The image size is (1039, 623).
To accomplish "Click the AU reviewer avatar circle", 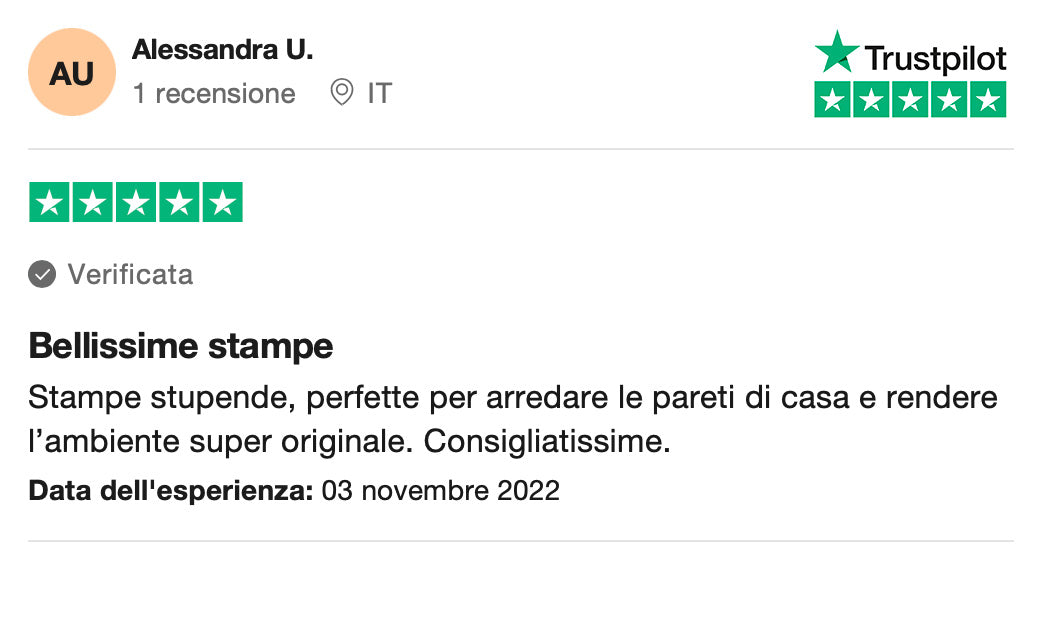I will pos(72,73).
